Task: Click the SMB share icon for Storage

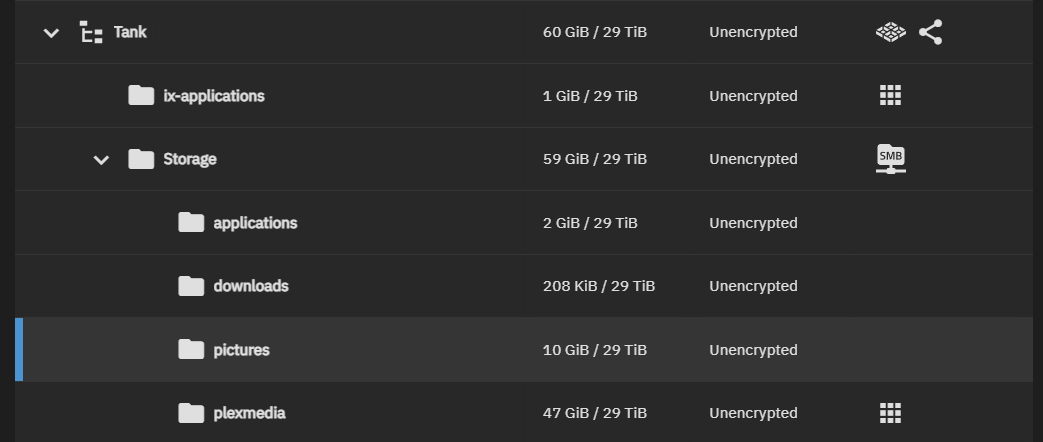Action: pos(890,158)
